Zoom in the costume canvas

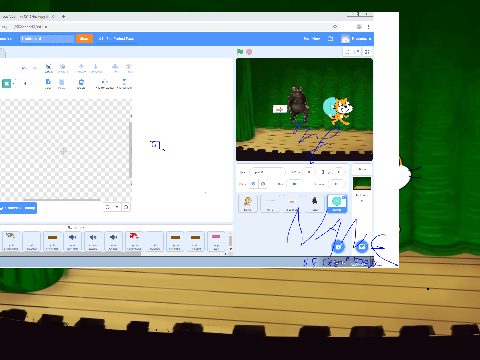[126, 207]
